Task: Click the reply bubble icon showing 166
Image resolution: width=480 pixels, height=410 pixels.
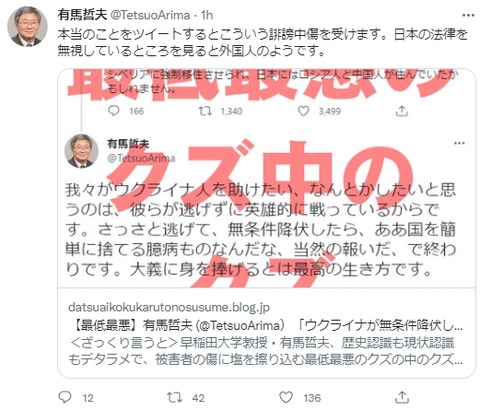Action: click(114, 111)
